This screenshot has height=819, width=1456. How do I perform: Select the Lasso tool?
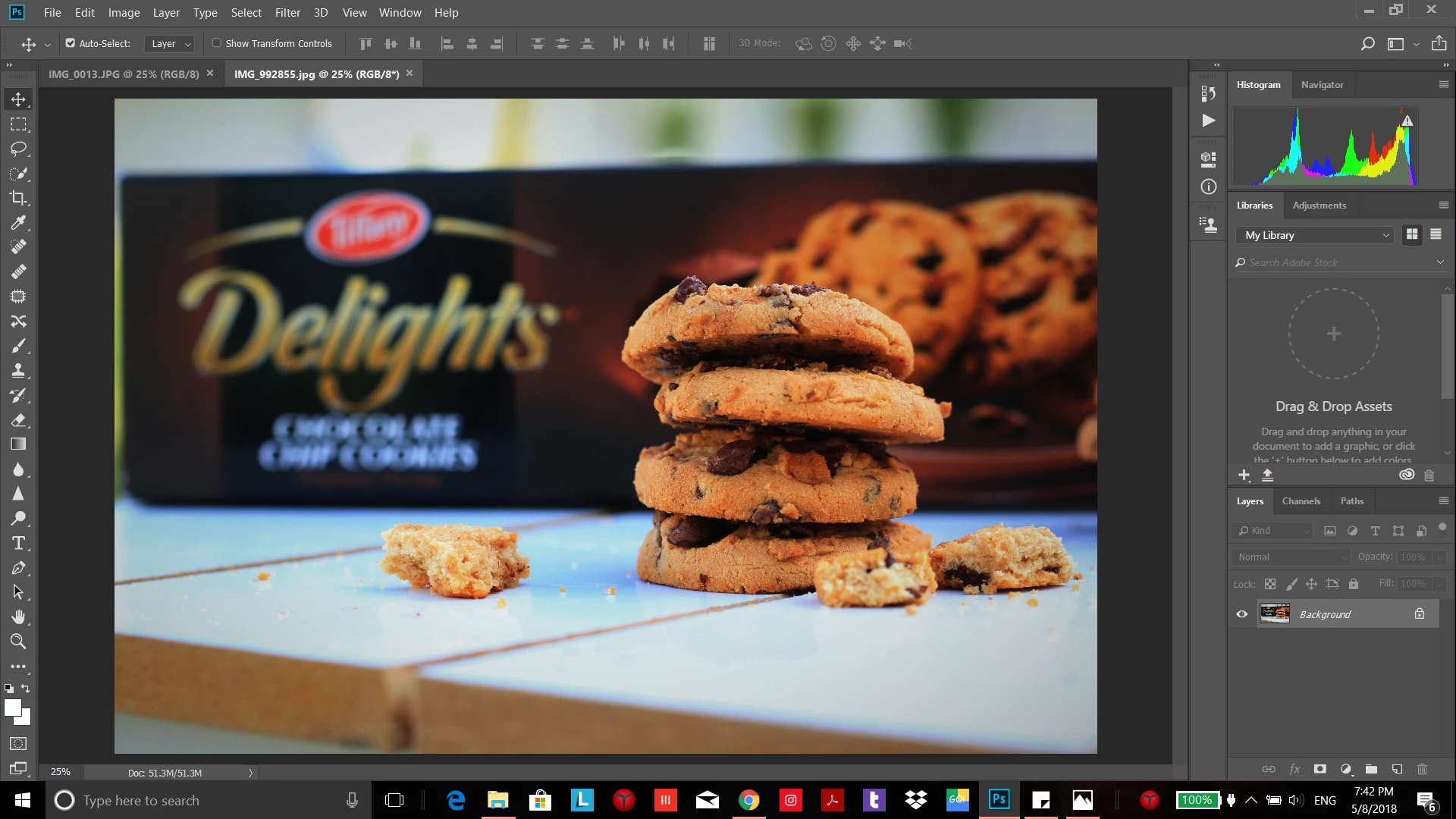[x=18, y=149]
